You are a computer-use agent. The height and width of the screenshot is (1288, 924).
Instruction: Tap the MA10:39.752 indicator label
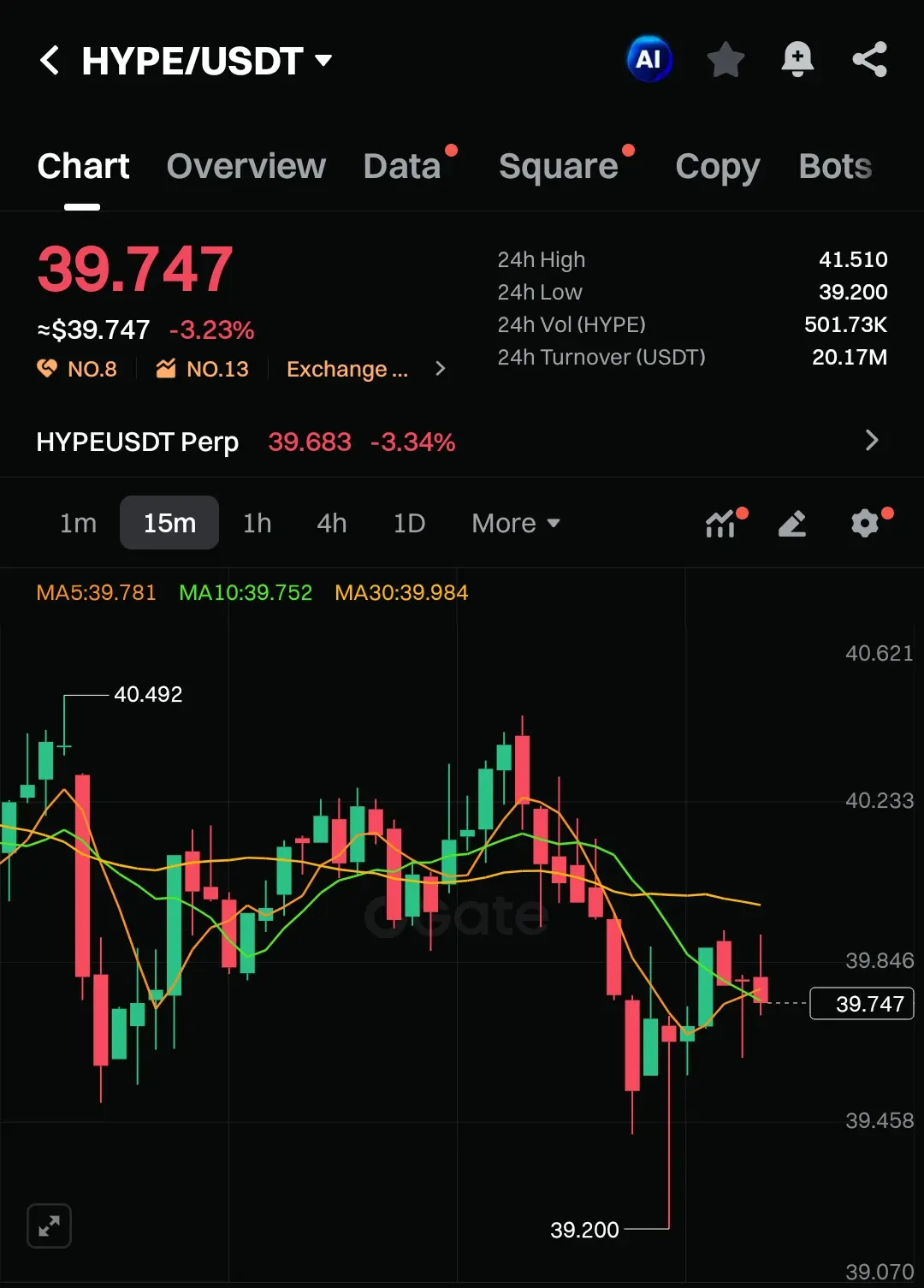(x=246, y=592)
